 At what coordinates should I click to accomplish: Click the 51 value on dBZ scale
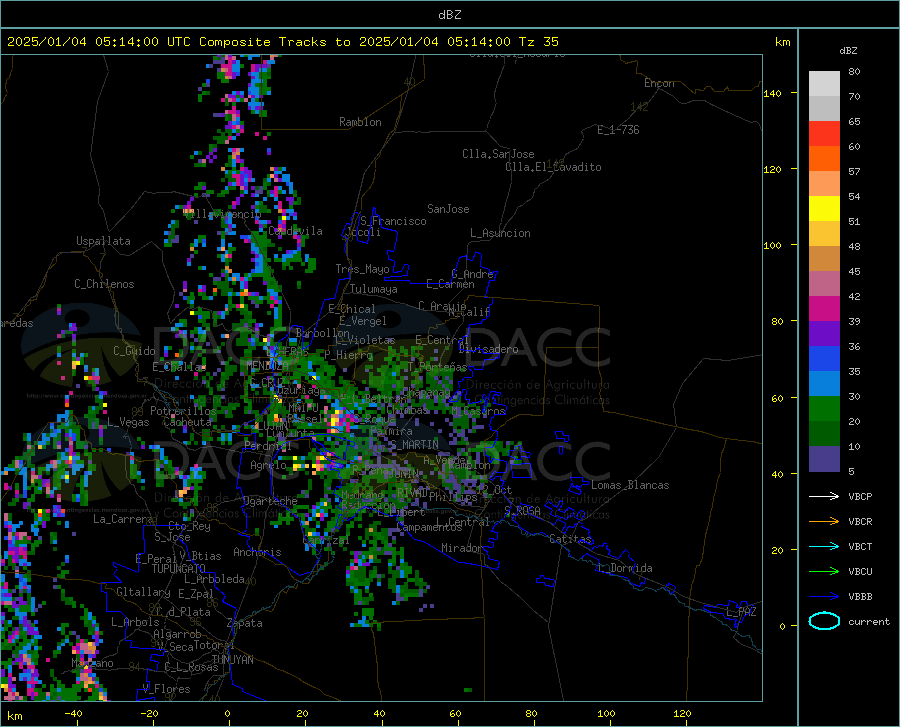[854, 221]
